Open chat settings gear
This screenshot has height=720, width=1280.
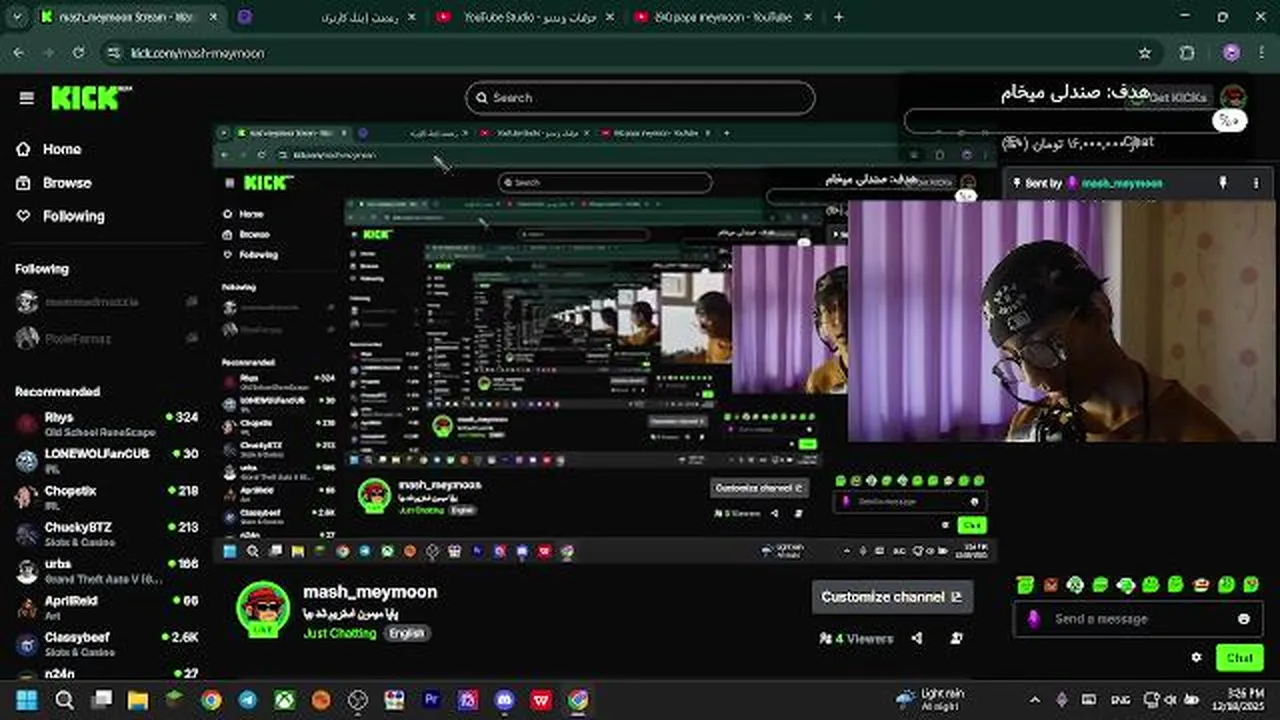click(x=1197, y=658)
